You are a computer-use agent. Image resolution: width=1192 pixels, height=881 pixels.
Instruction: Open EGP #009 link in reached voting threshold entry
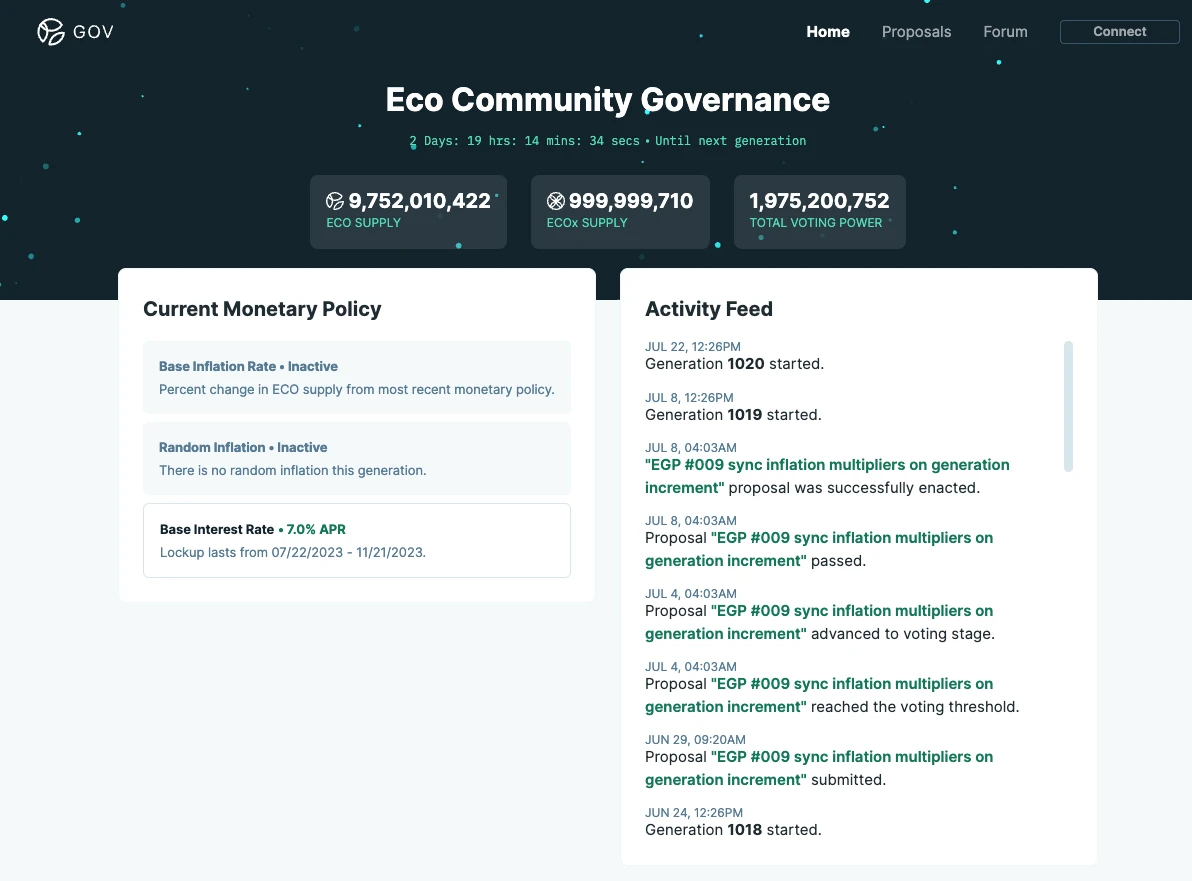point(851,684)
